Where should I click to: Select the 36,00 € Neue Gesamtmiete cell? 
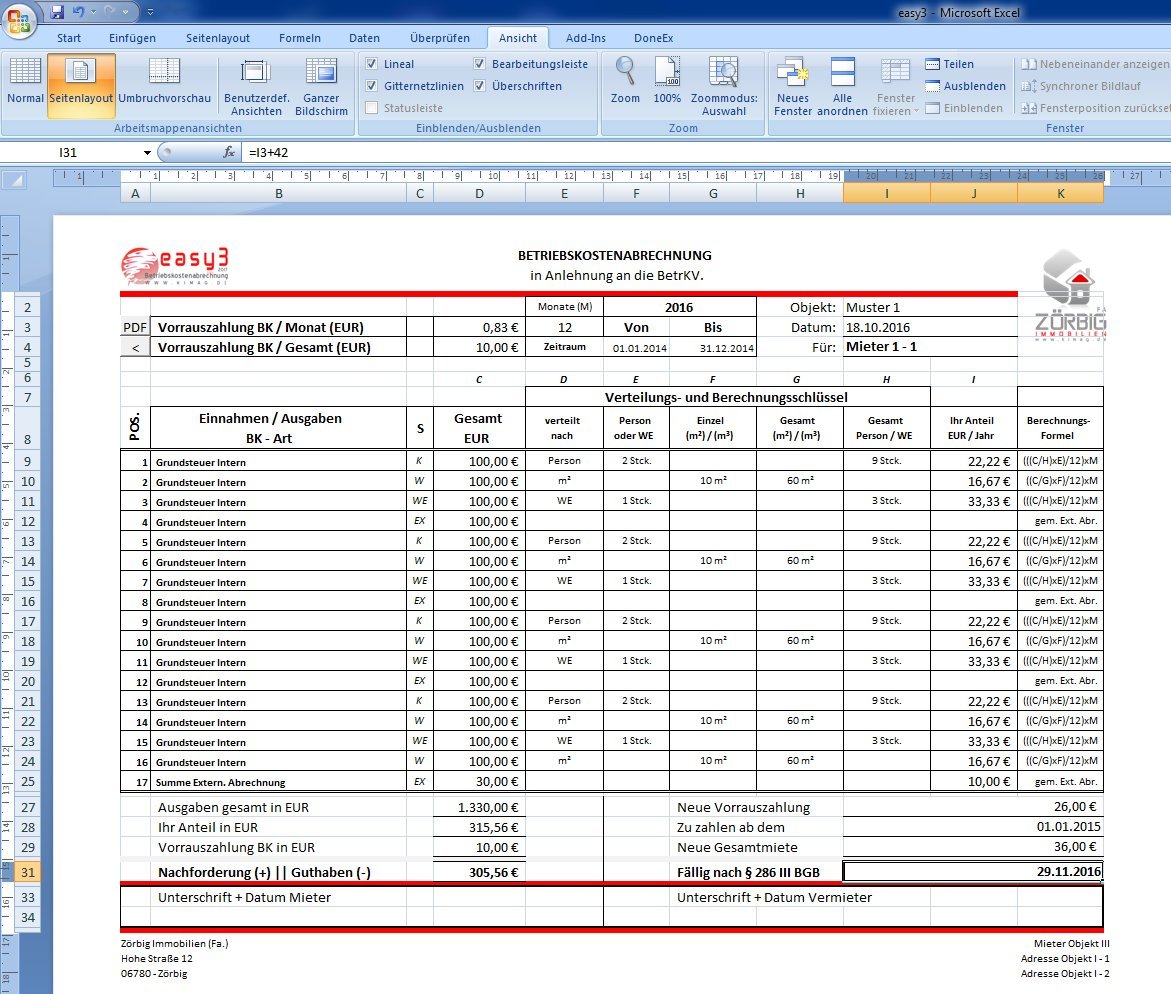(x=972, y=847)
